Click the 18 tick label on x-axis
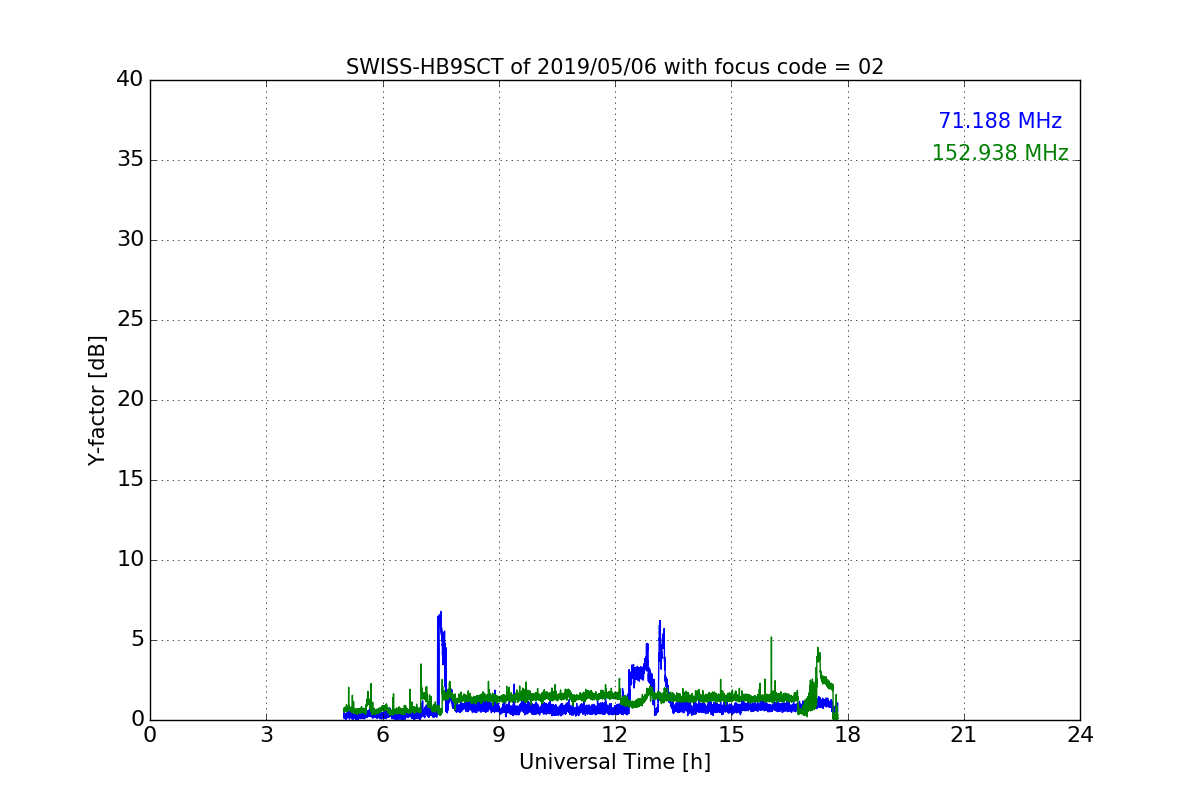This screenshot has height=800, width=1200. click(x=848, y=735)
